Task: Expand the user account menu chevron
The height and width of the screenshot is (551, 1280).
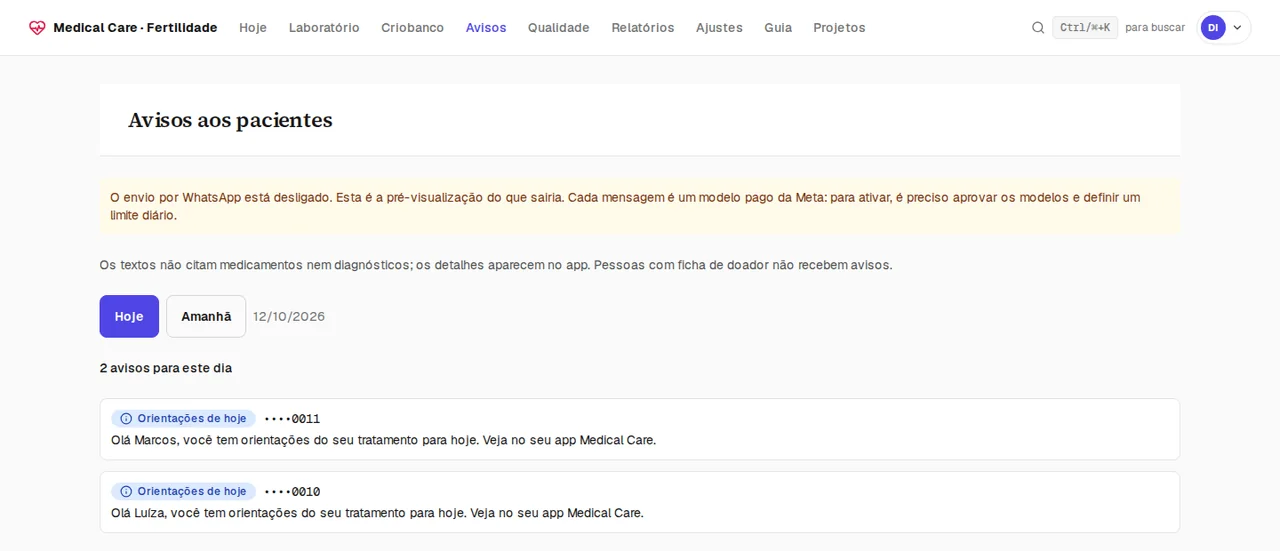Action: (1237, 28)
